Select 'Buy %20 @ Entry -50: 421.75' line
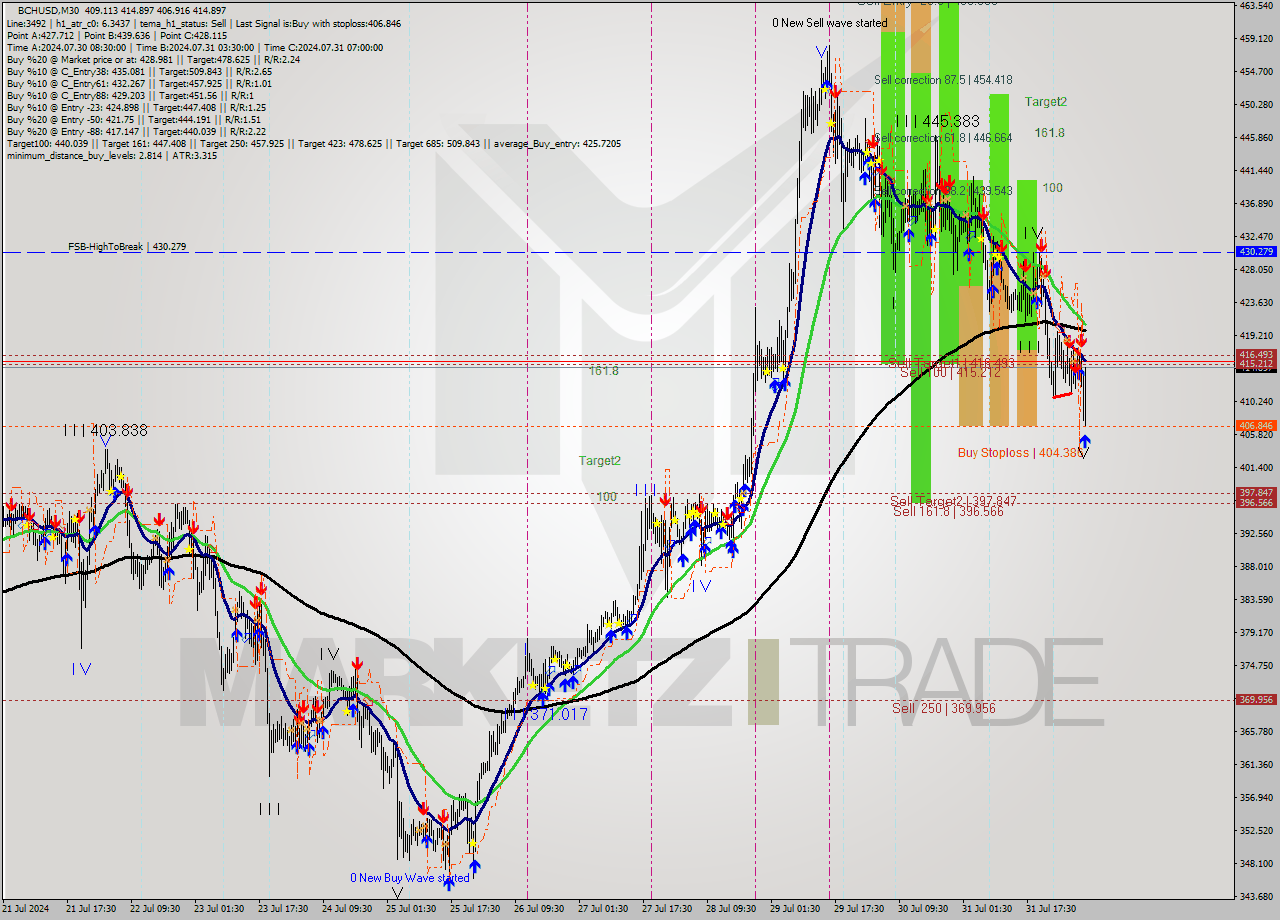 [x=134, y=119]
